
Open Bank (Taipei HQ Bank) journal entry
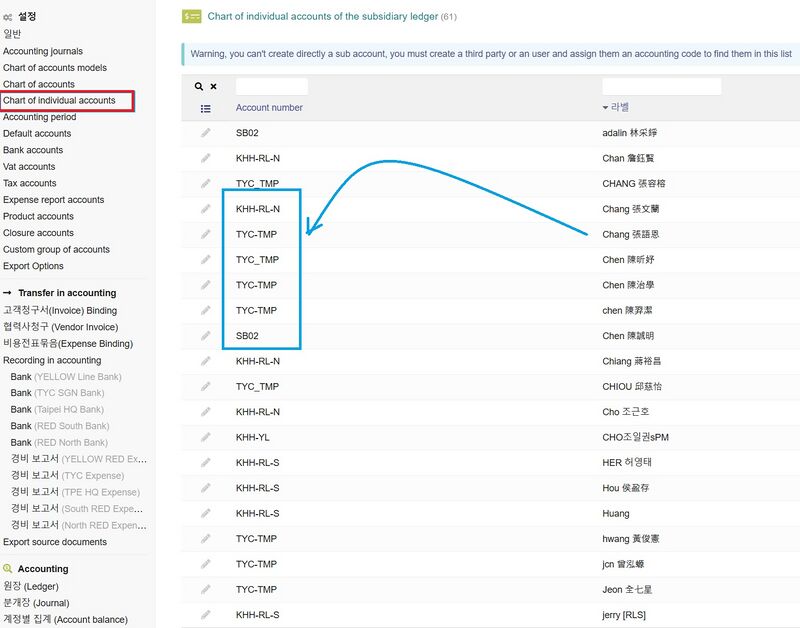coord(57,410)
